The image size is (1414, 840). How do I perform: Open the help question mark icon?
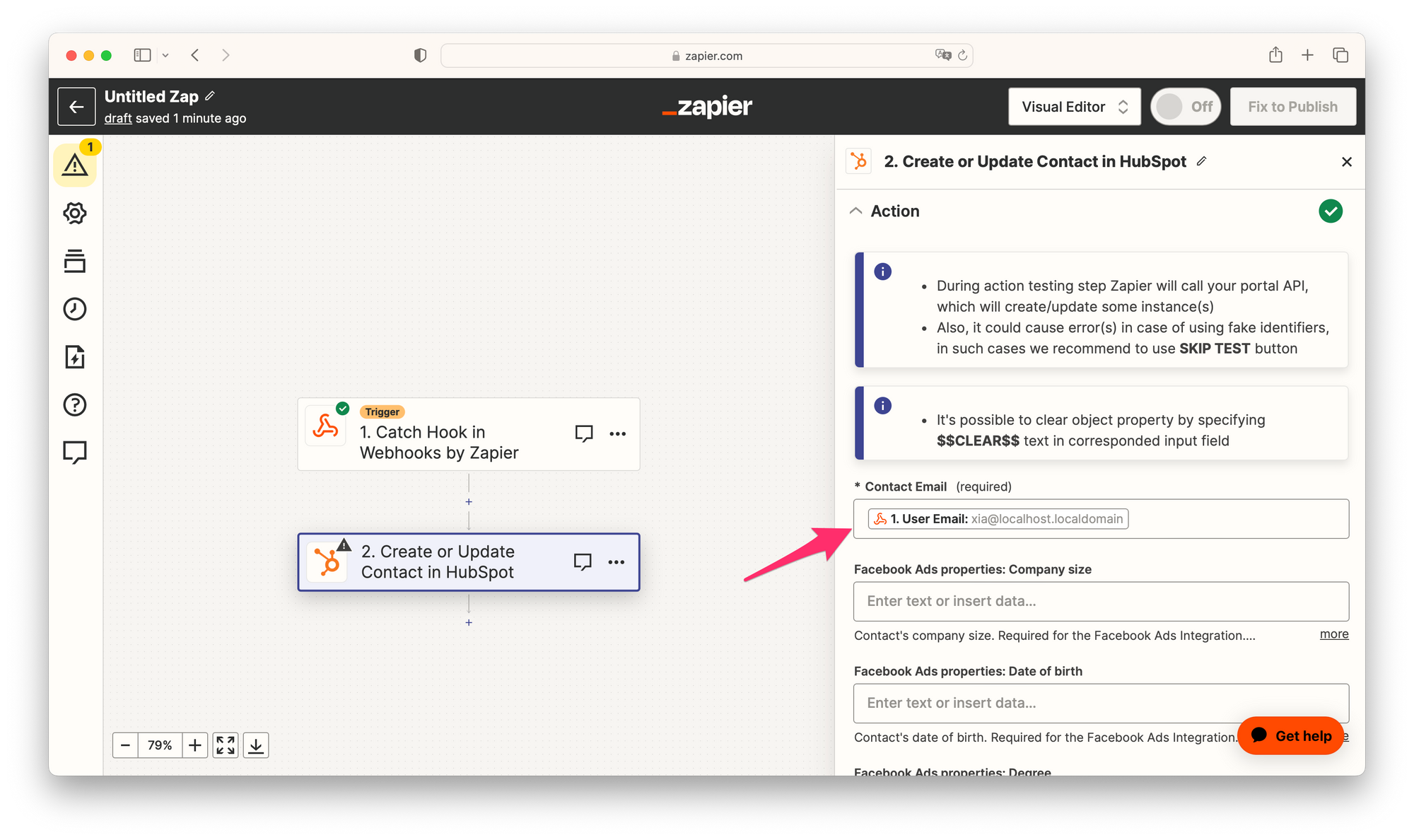(75, 404)
